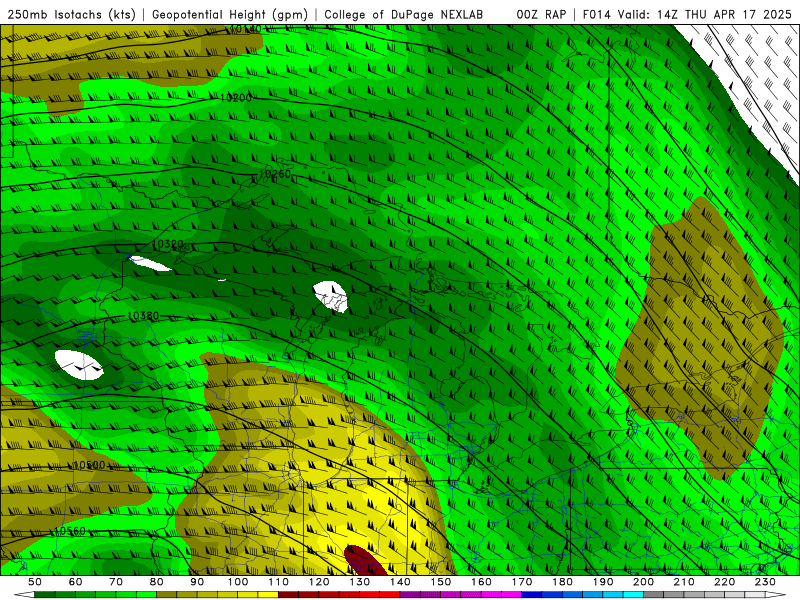Click the colorbar label 50
800x600 pixels.
point(35,582)
